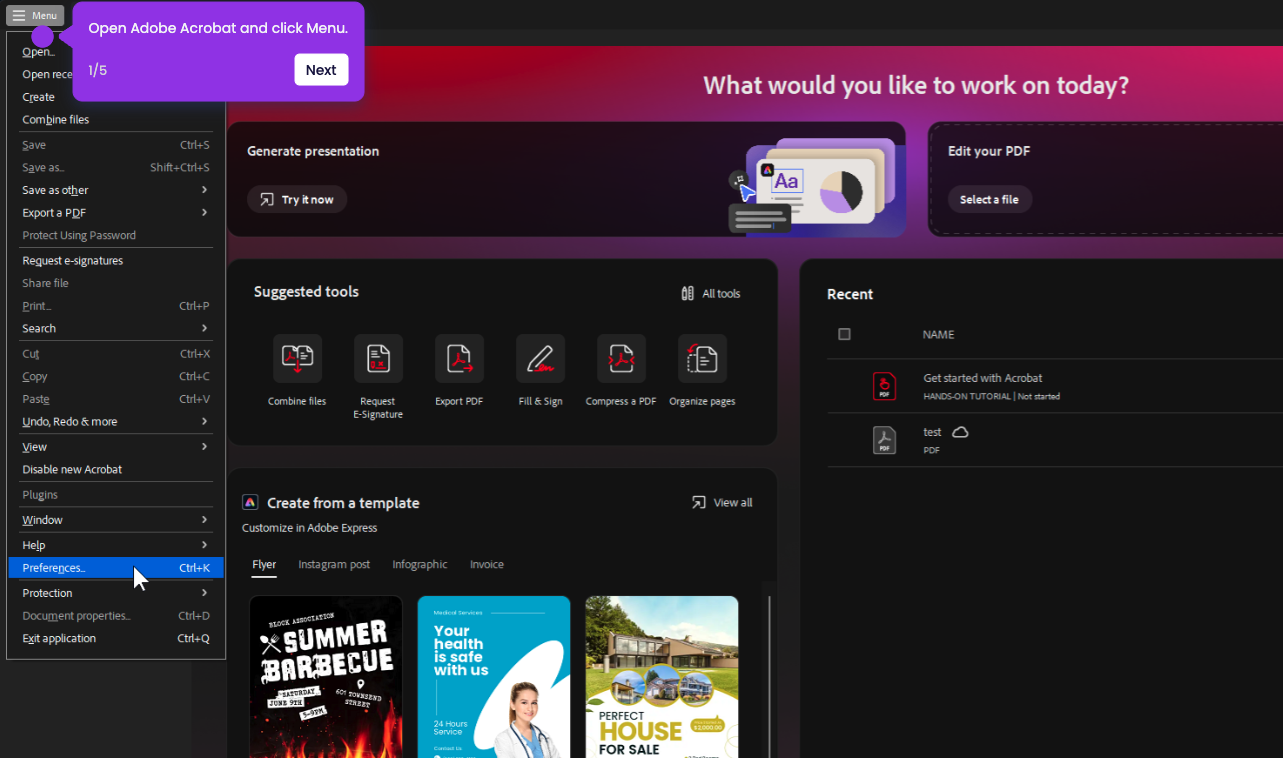Open the recent file named test
This screenshot has width=1283, height=758.
pyautogui.click(x=932, y=432)
